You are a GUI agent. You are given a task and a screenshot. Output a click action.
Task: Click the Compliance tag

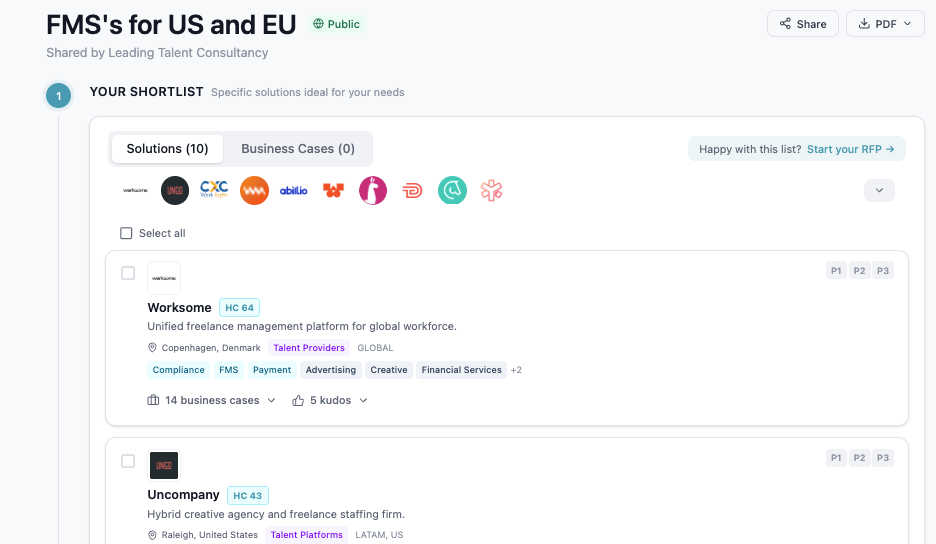tap(178, 370)
